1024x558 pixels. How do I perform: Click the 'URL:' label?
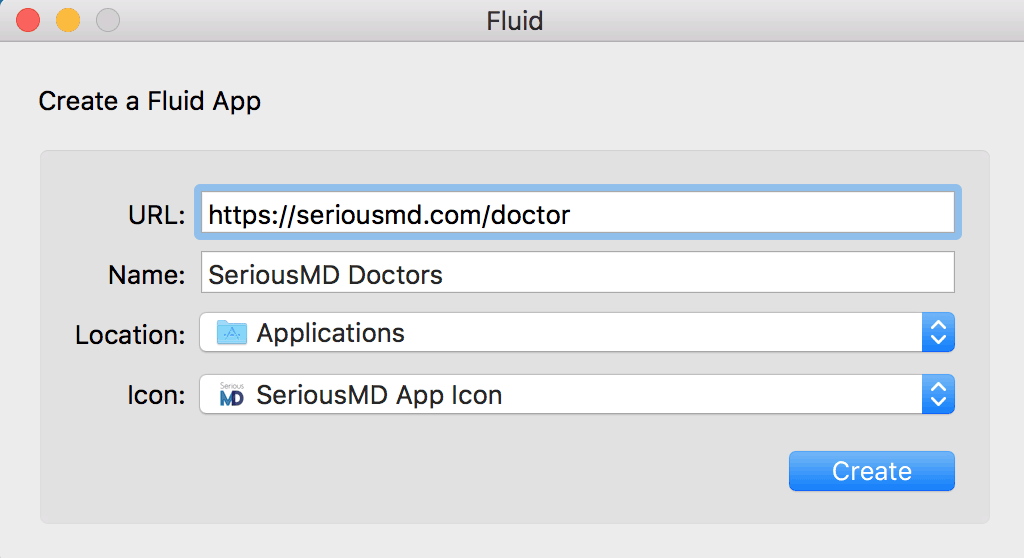click(x=157, y=215)
